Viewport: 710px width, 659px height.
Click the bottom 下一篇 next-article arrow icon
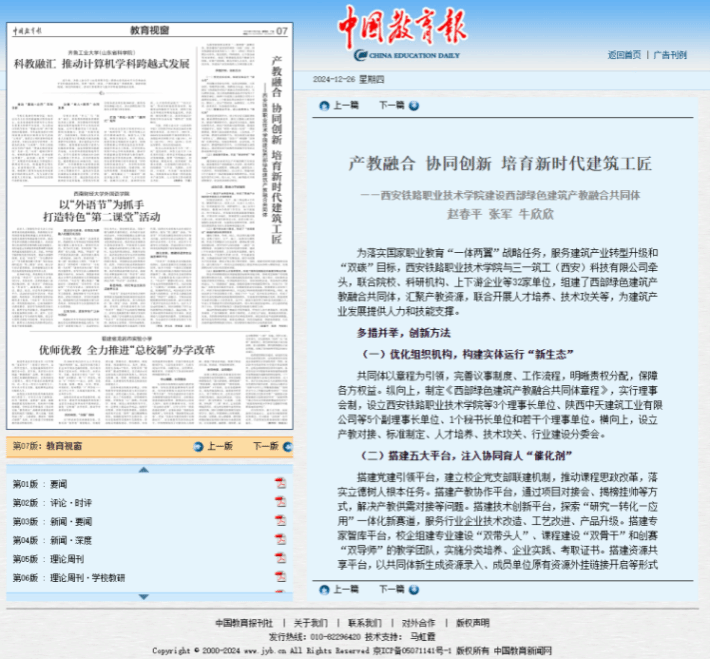click(x=414, y=590)
